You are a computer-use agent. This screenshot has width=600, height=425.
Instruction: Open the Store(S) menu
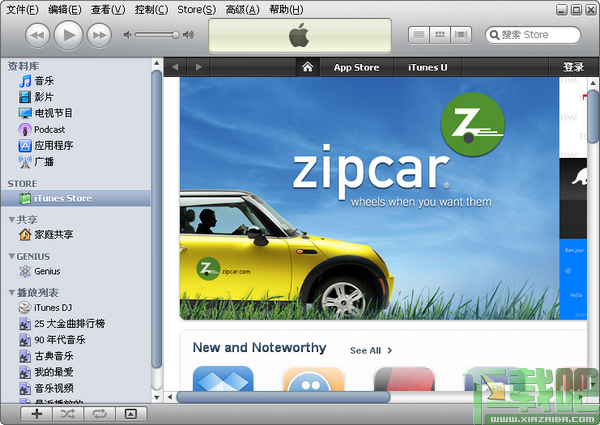coord(196,9)
